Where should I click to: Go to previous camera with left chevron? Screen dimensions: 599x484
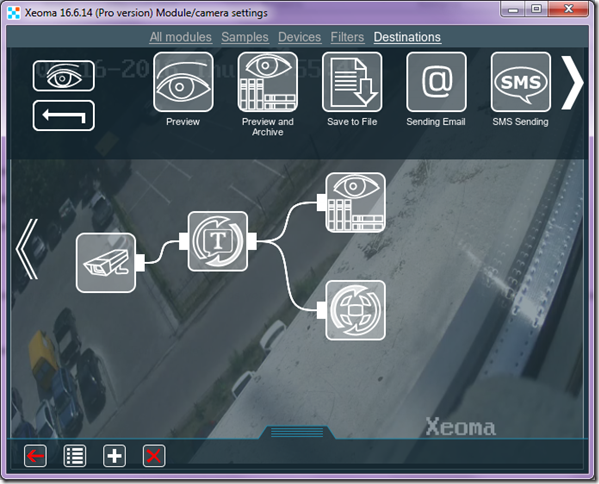pyautogui.click(x=27, y=249)
